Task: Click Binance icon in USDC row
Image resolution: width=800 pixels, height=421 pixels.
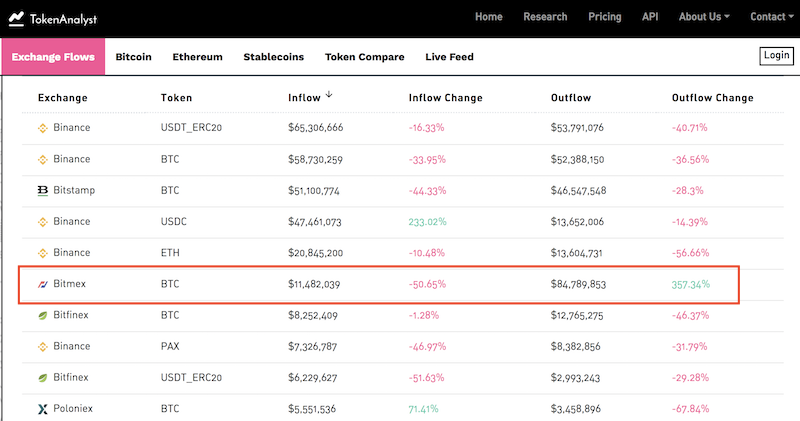Action: click(x=43, y=221)
